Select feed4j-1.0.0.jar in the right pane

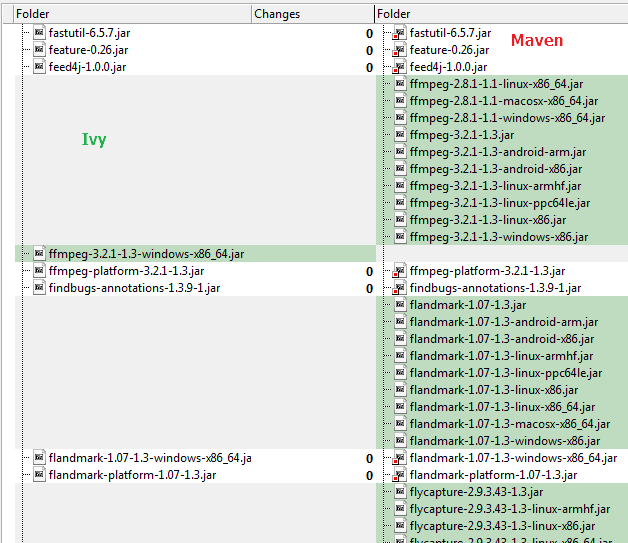[448, 67]
